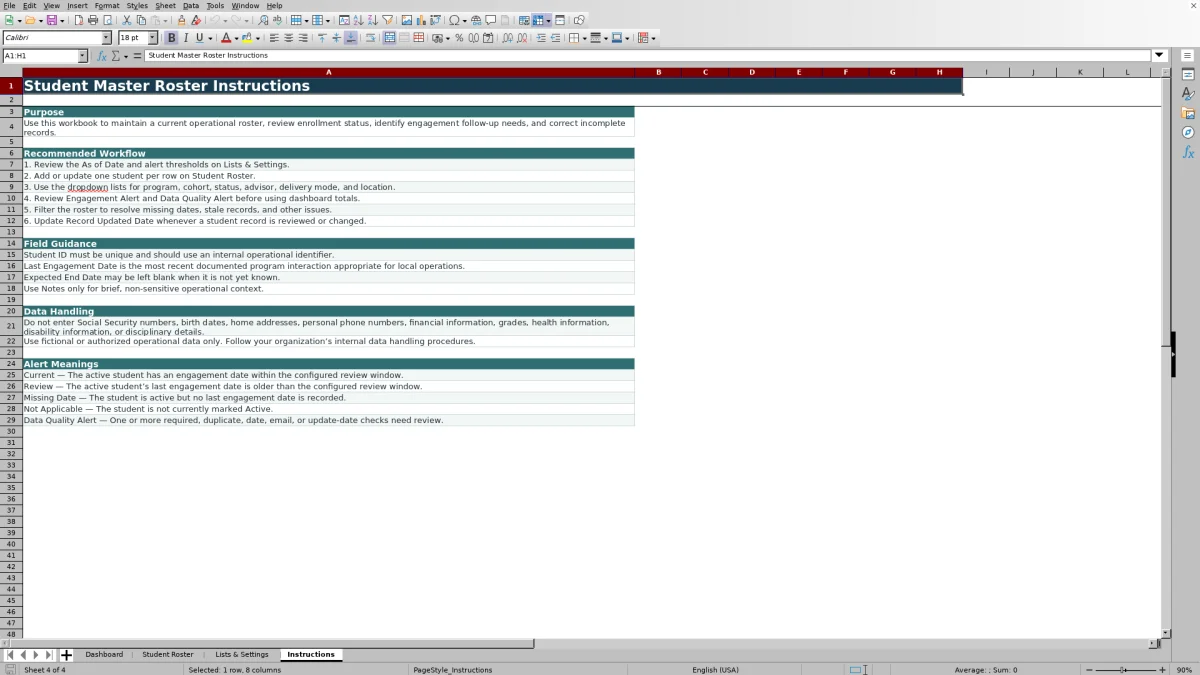The width and height of the screenshot is (1200, 675).
Task: Open sidebar Gallery panel
Action: (x=1188, y=113)
